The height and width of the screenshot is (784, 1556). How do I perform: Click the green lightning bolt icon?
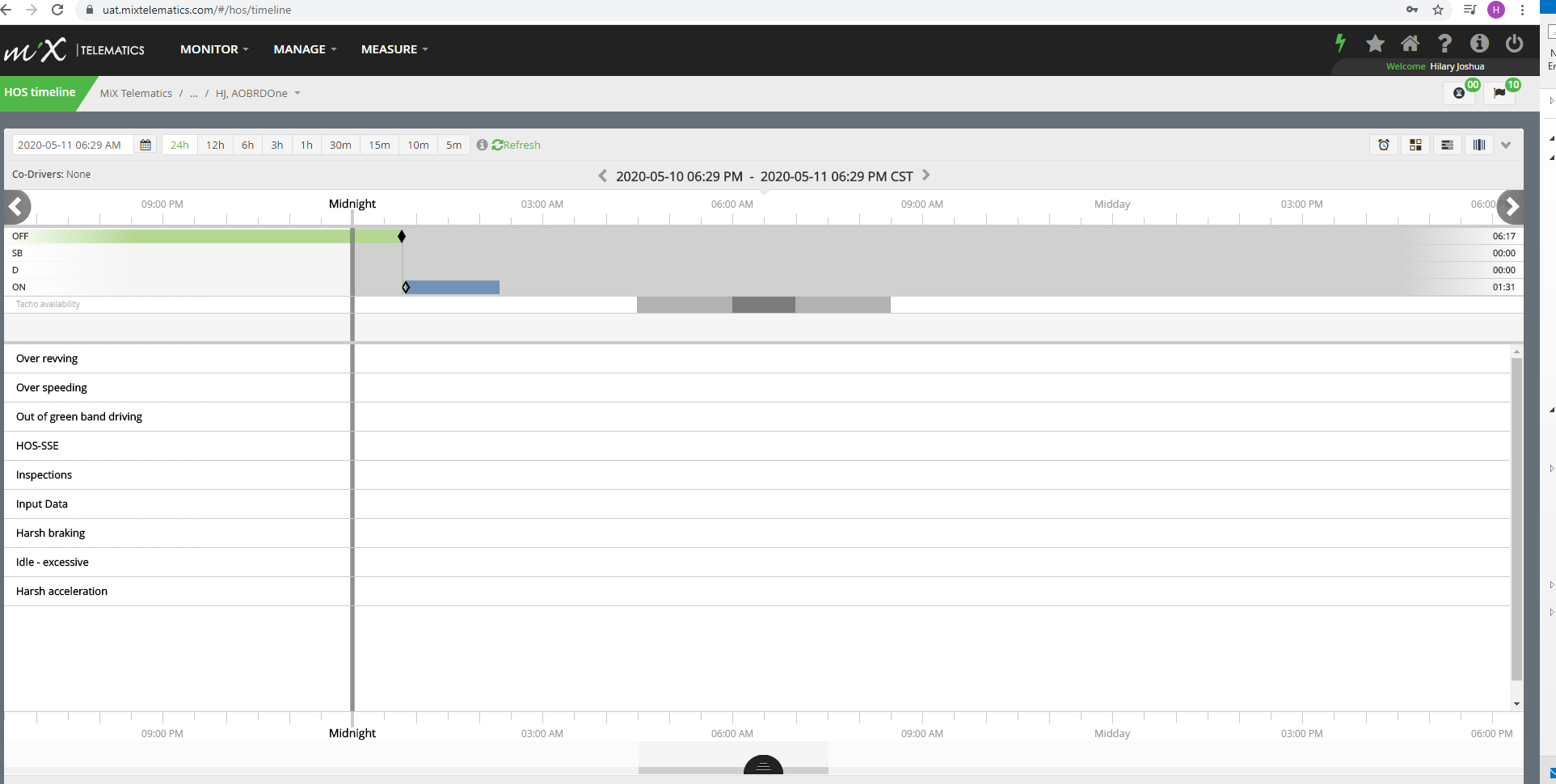1340,44
